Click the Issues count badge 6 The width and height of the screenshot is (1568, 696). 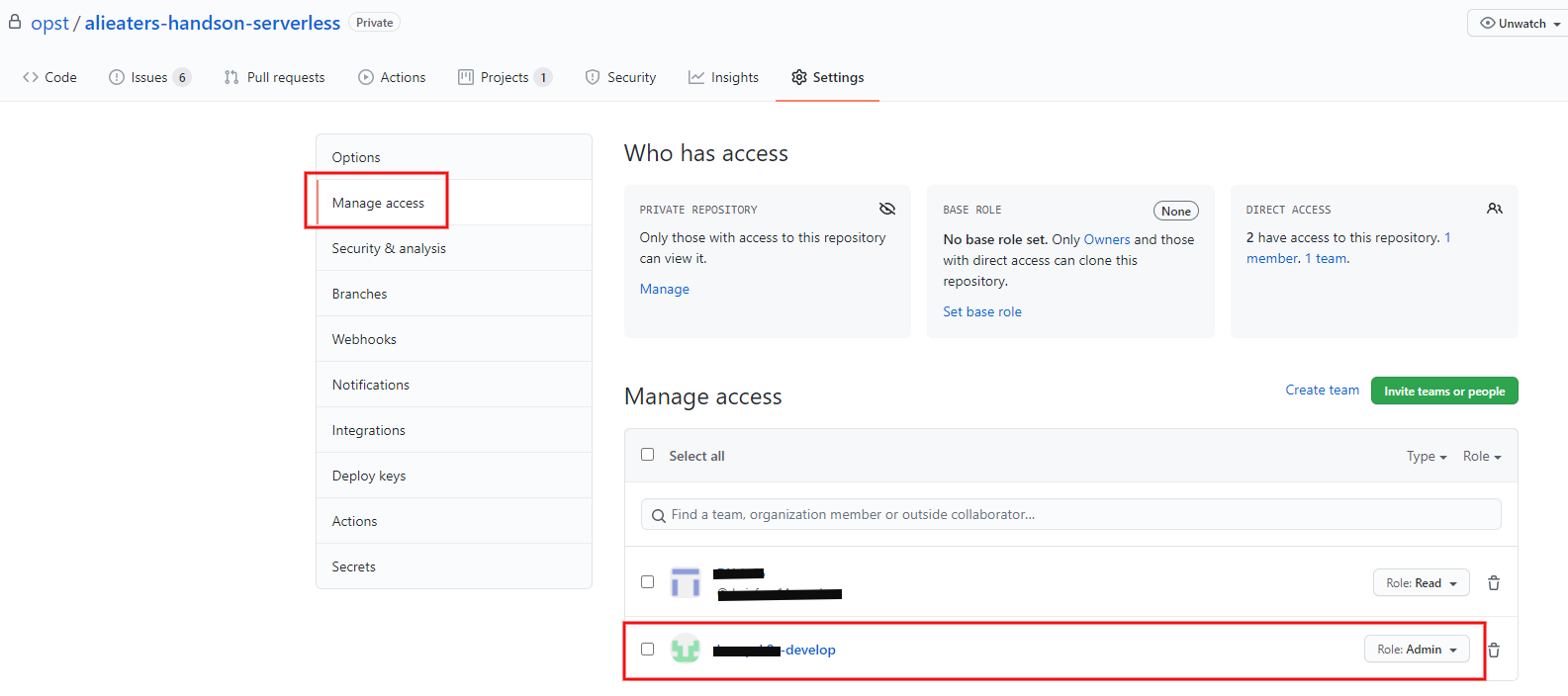182,77
